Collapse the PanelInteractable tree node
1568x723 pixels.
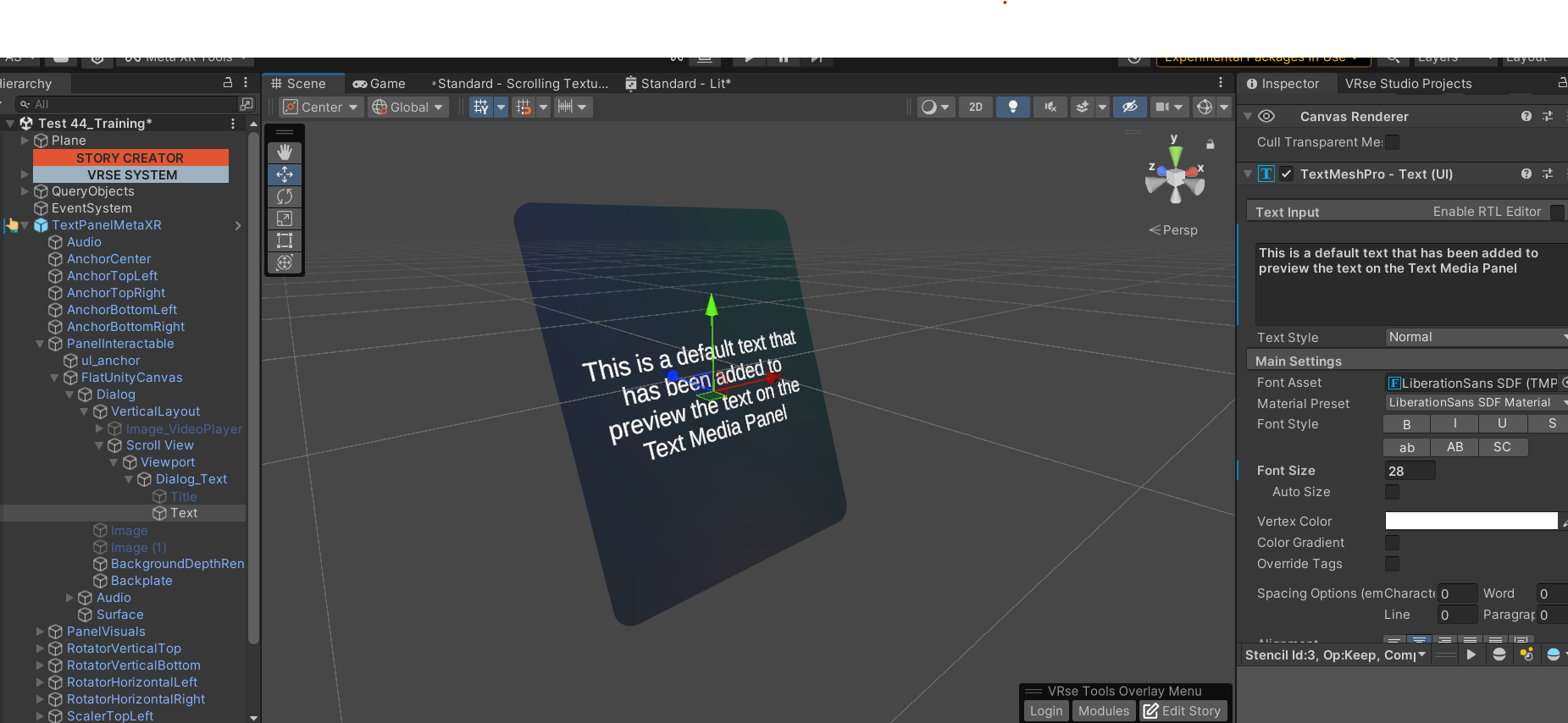pos(40,344)
